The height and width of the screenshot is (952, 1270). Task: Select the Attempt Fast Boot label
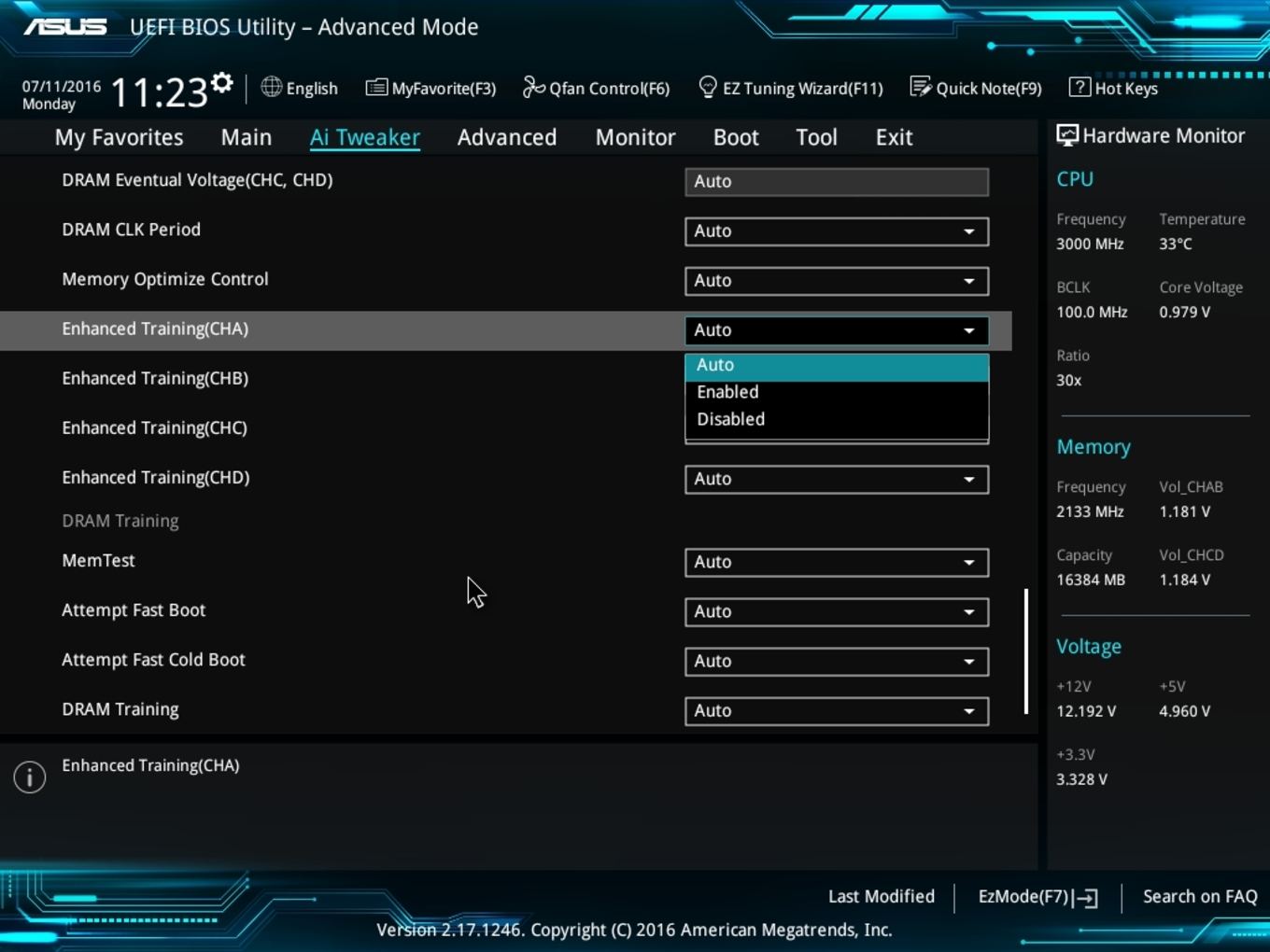coord(134,609)
